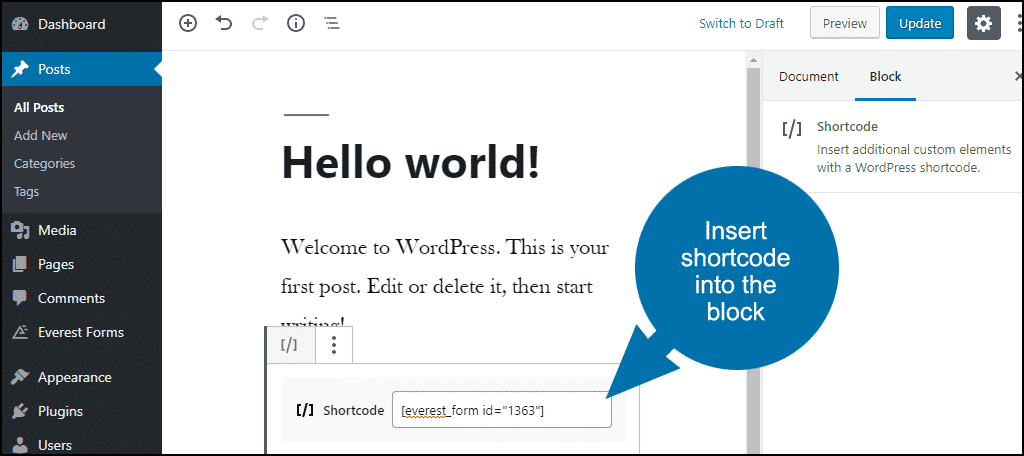Click the Add block plus icon

tap(188, 24)
